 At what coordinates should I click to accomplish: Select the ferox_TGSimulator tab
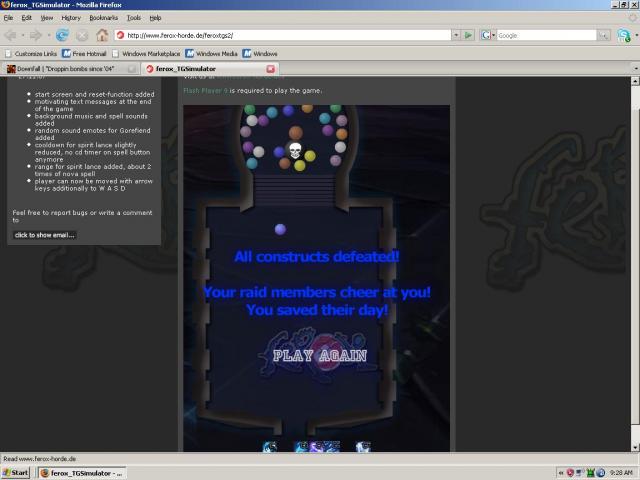(x=210, y=69)
